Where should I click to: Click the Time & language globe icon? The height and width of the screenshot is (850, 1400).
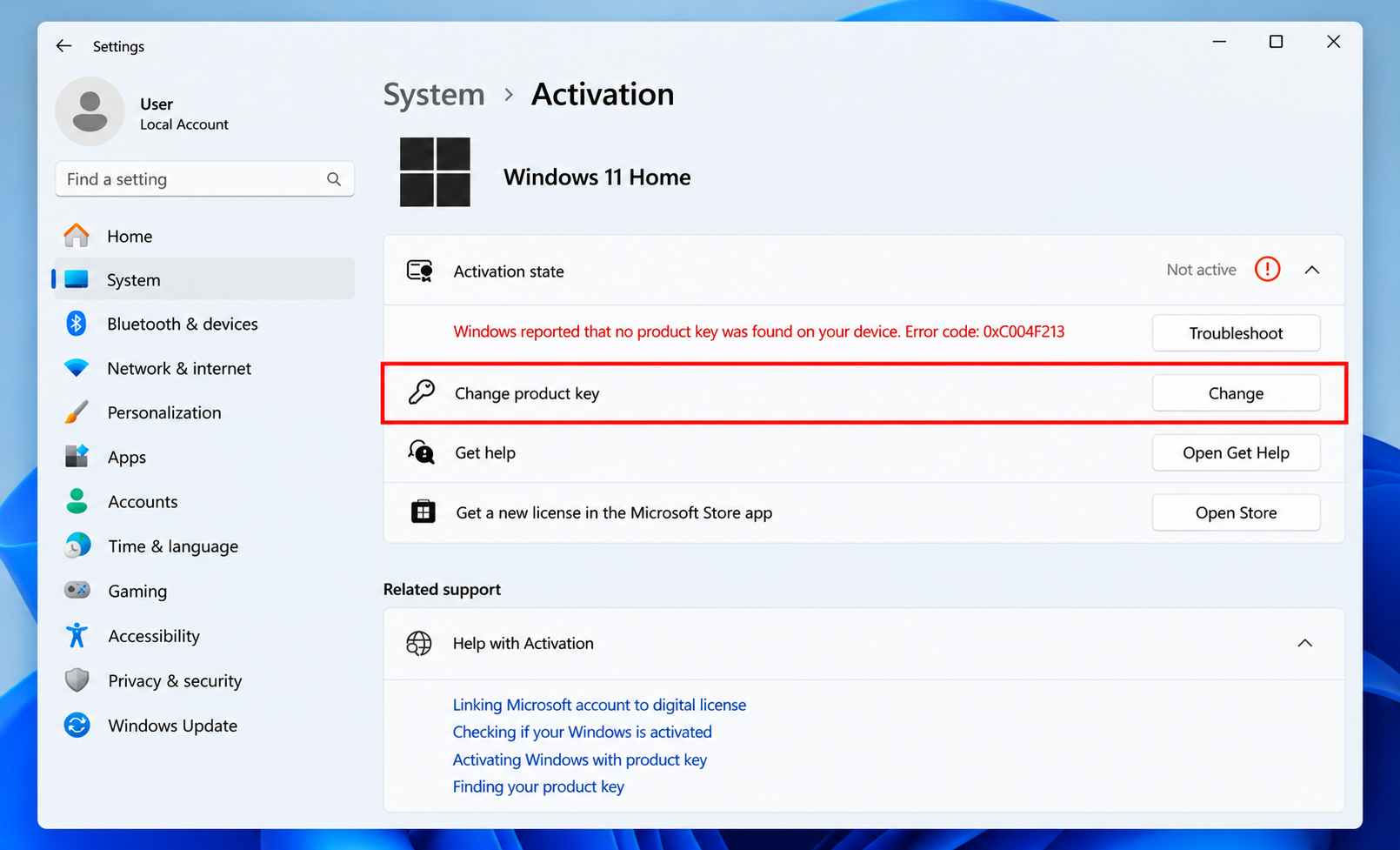coord(77,545)
